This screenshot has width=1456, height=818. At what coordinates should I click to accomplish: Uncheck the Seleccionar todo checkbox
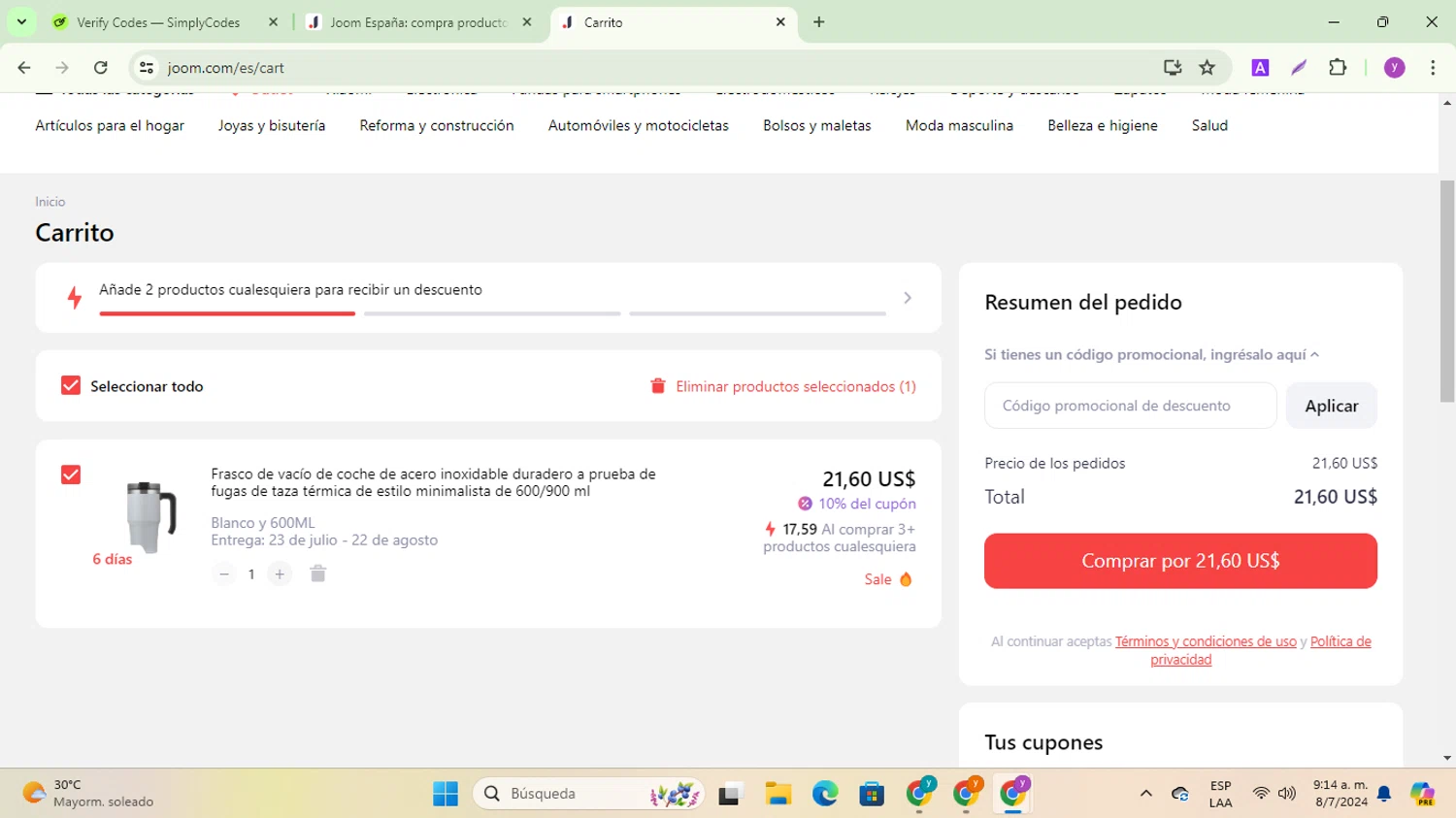click(x=71, y=385)
